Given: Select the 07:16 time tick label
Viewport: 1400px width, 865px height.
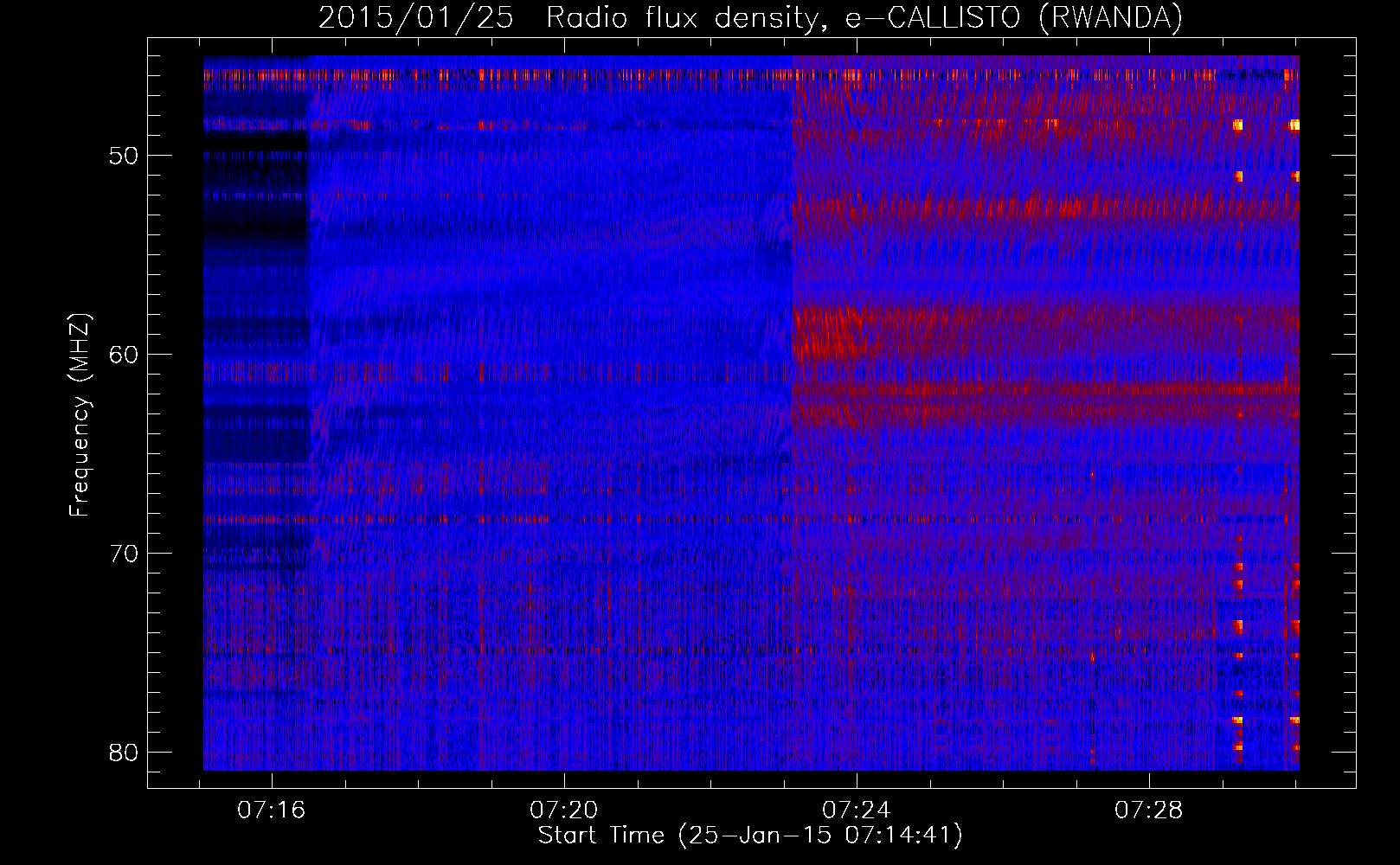Looking at the screenshot, I should pyautogui.click(x=272, y=811).
